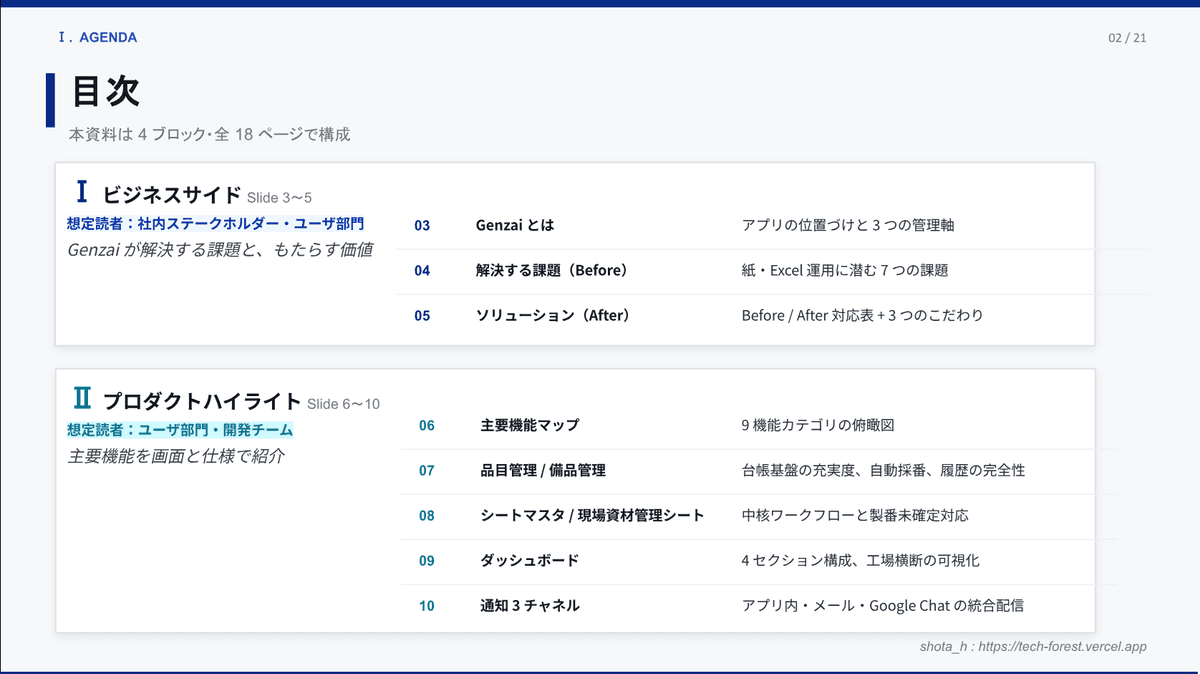Select 品目管理 / 備品管理 agenda item
The image size is (1200, 674).
pos(542,470)
